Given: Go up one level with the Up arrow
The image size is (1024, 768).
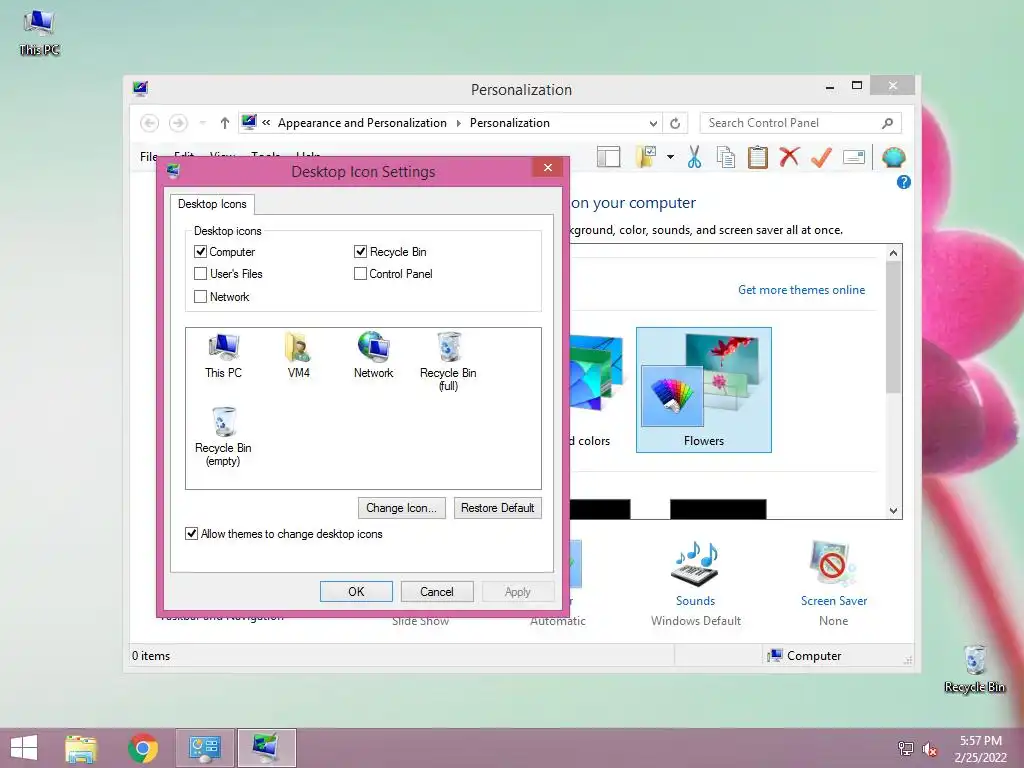Looking at the screenshot, I should [225, 123].
